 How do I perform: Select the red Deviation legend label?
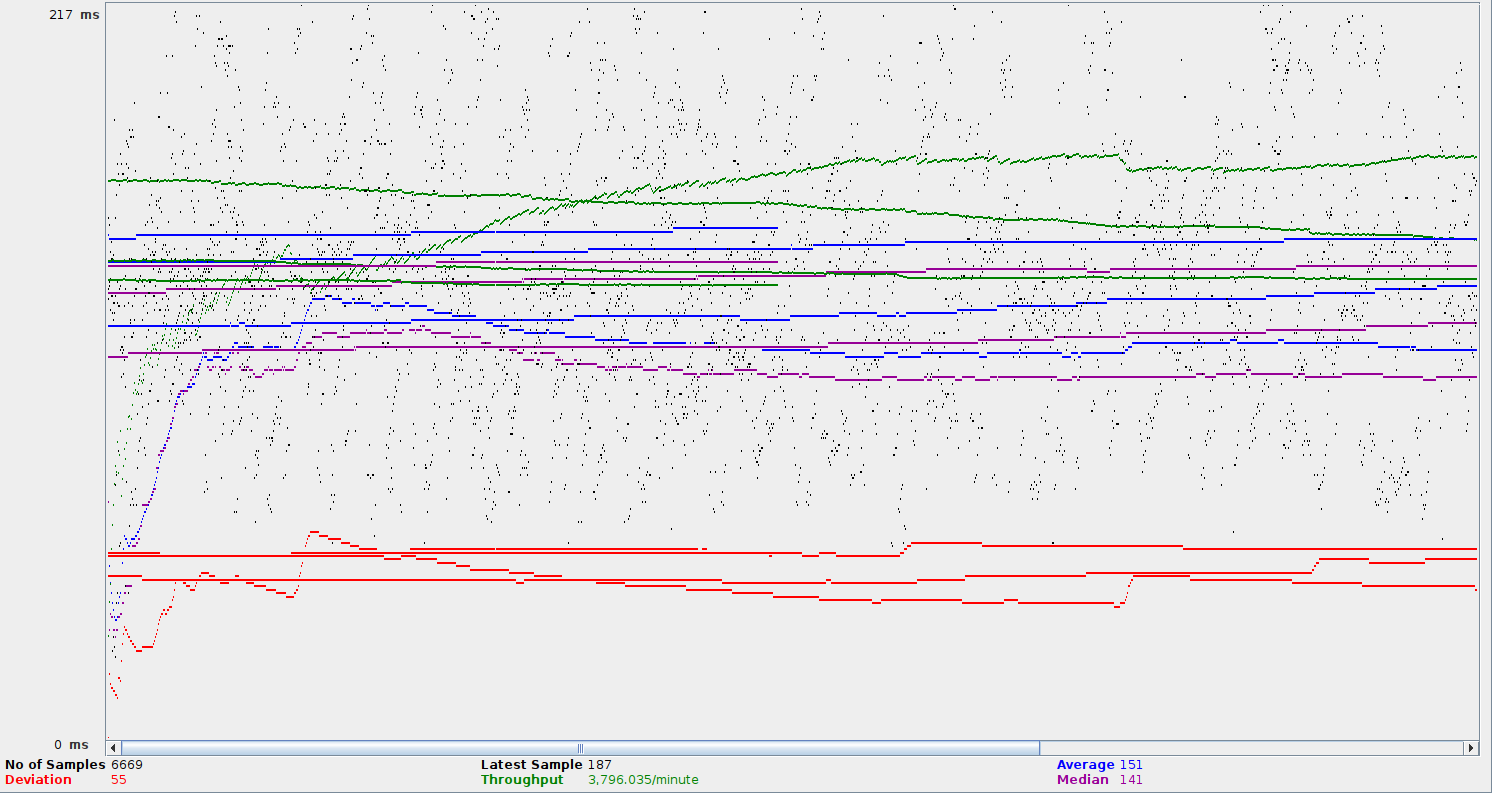38,780
